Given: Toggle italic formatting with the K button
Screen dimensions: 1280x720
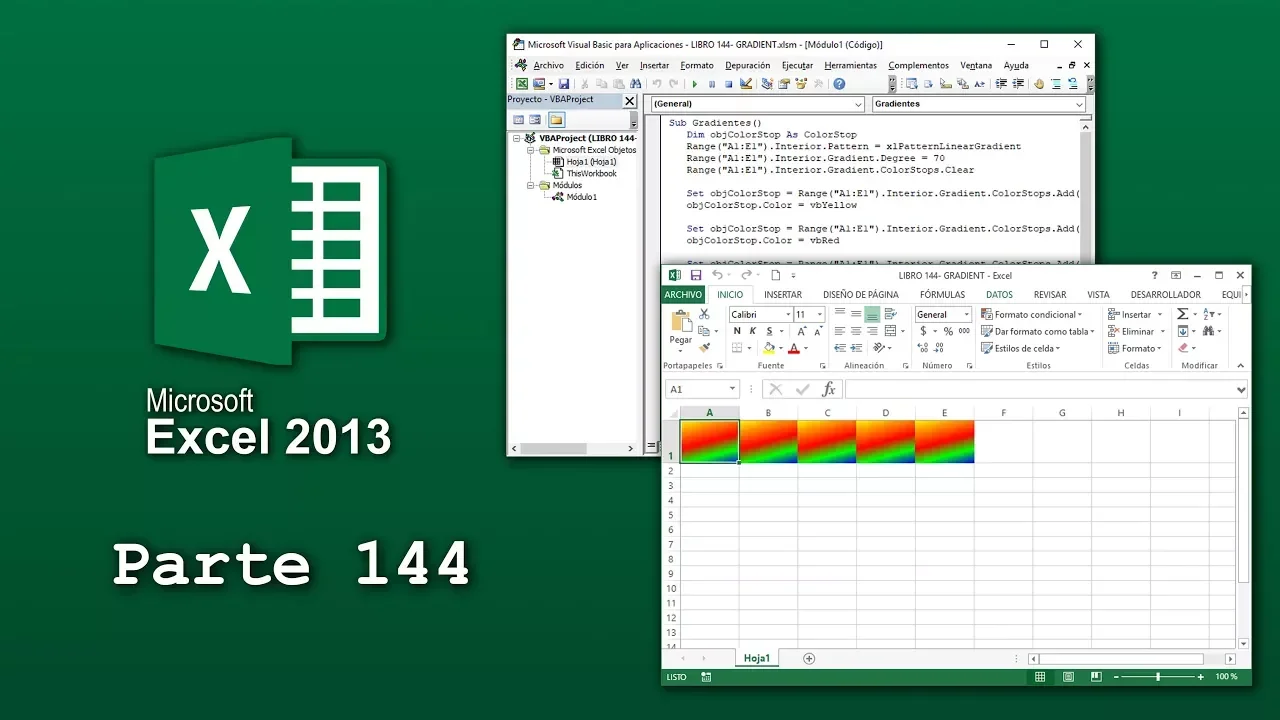Looking at the screenshot, I should point(753,331).
